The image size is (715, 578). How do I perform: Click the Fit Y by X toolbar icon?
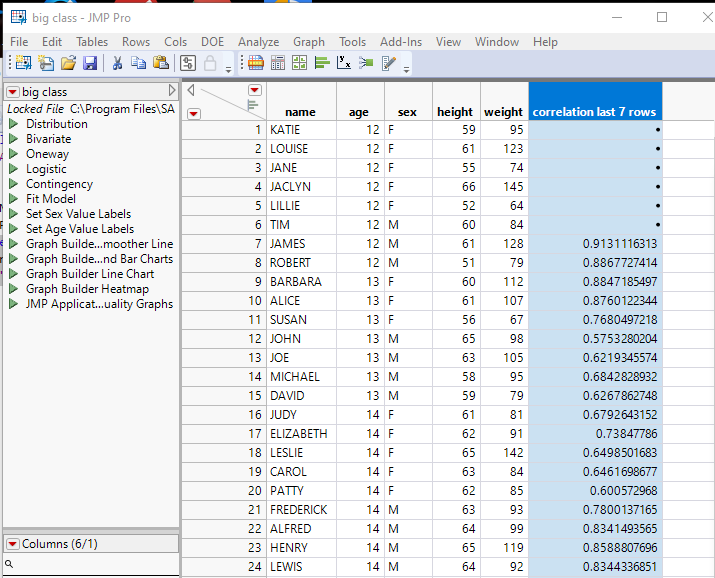[344, 64]
